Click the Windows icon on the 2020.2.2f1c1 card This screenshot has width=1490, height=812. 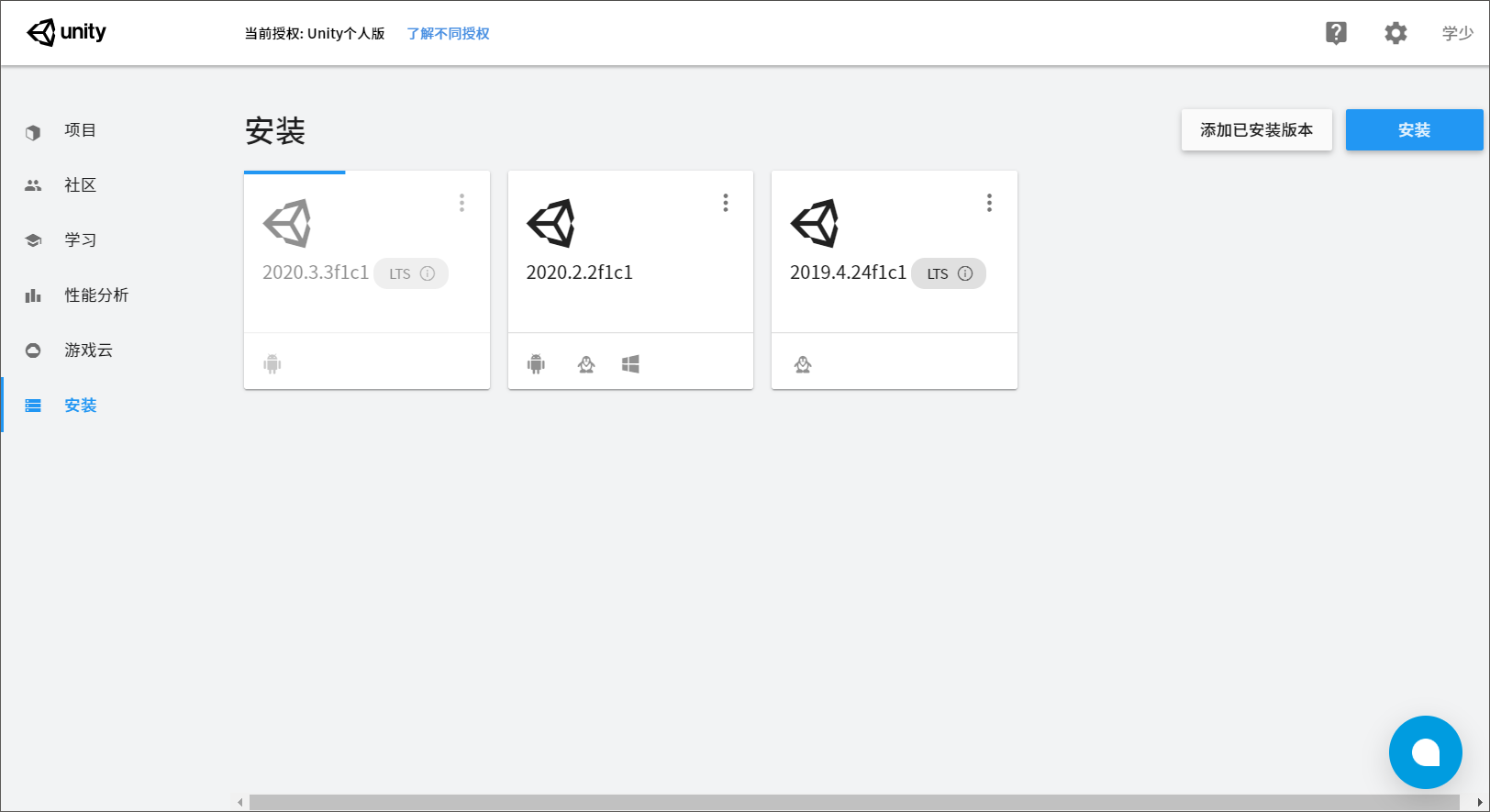pos(630,364)
